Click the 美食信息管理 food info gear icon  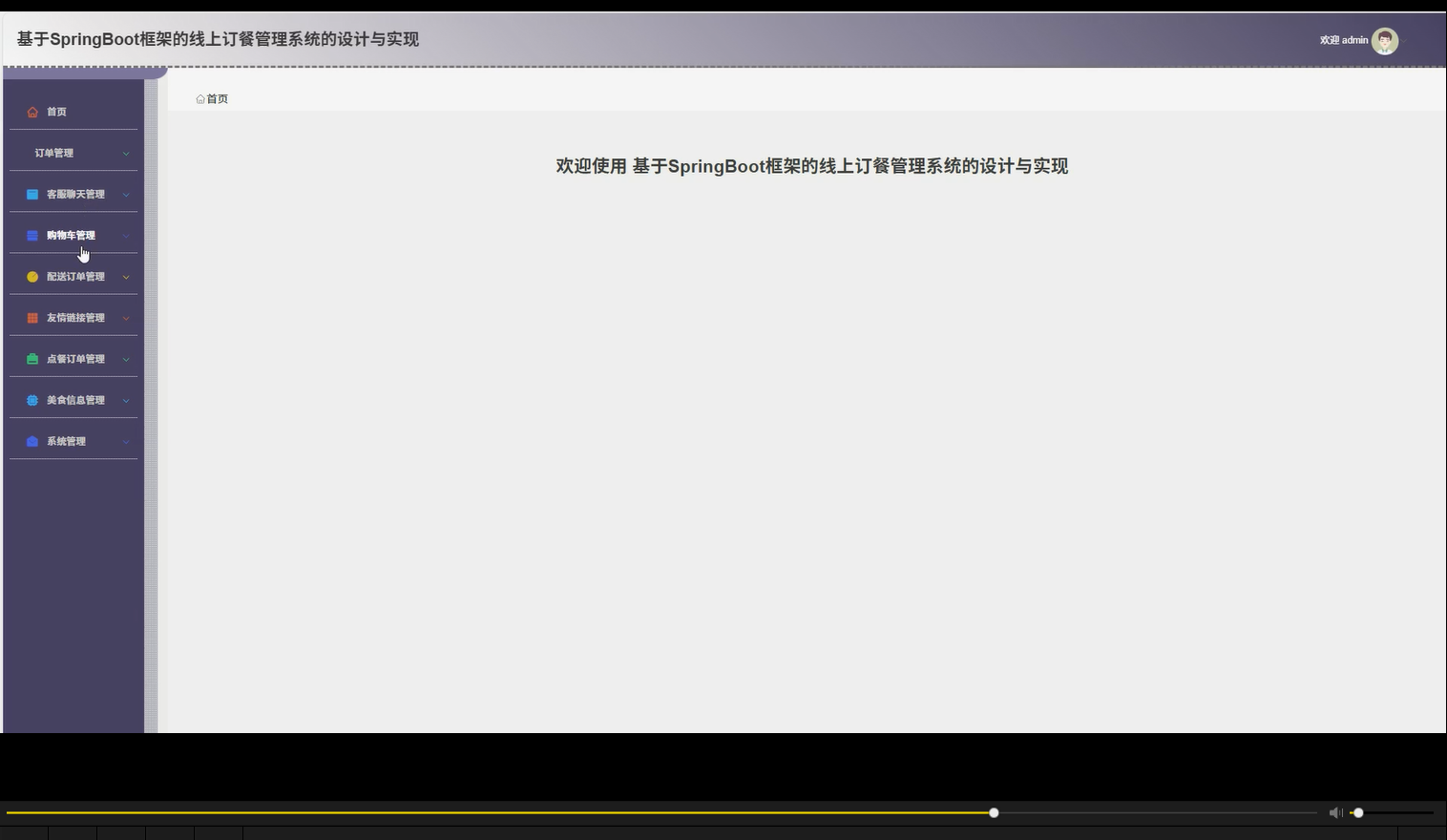click(x=31, y=399)
